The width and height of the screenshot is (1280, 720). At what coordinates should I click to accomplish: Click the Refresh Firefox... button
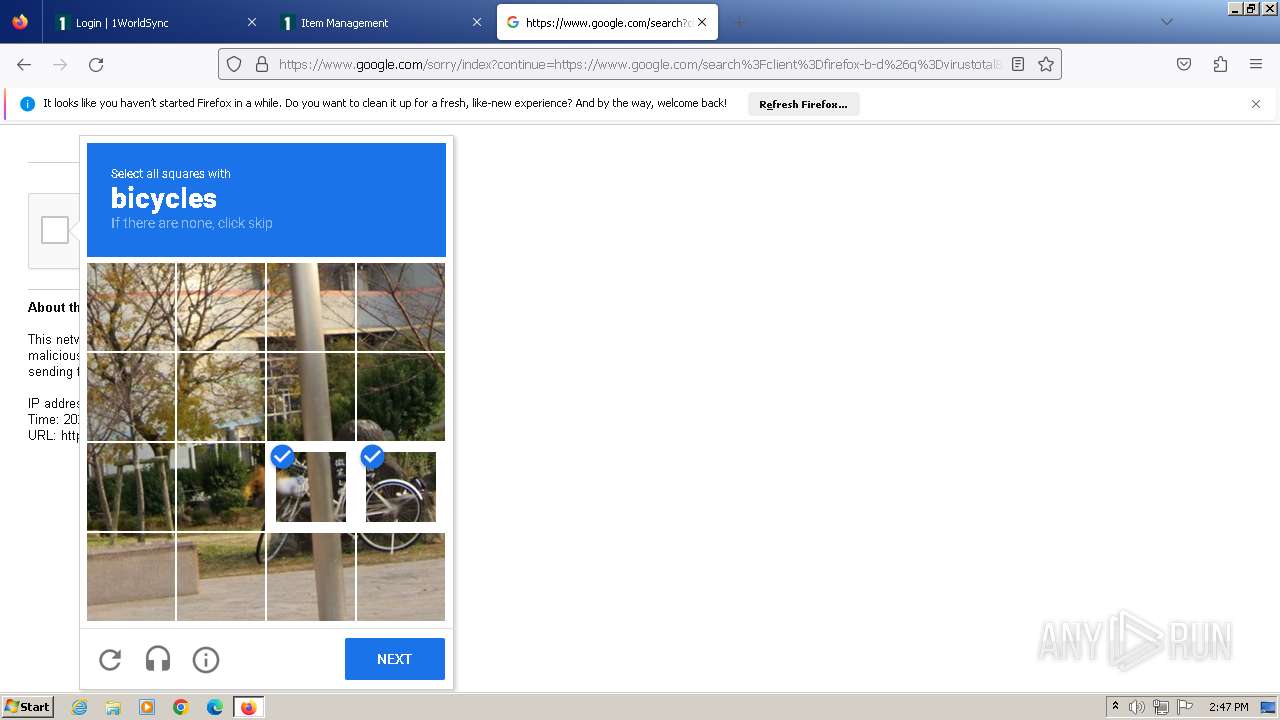click(803, 104)
